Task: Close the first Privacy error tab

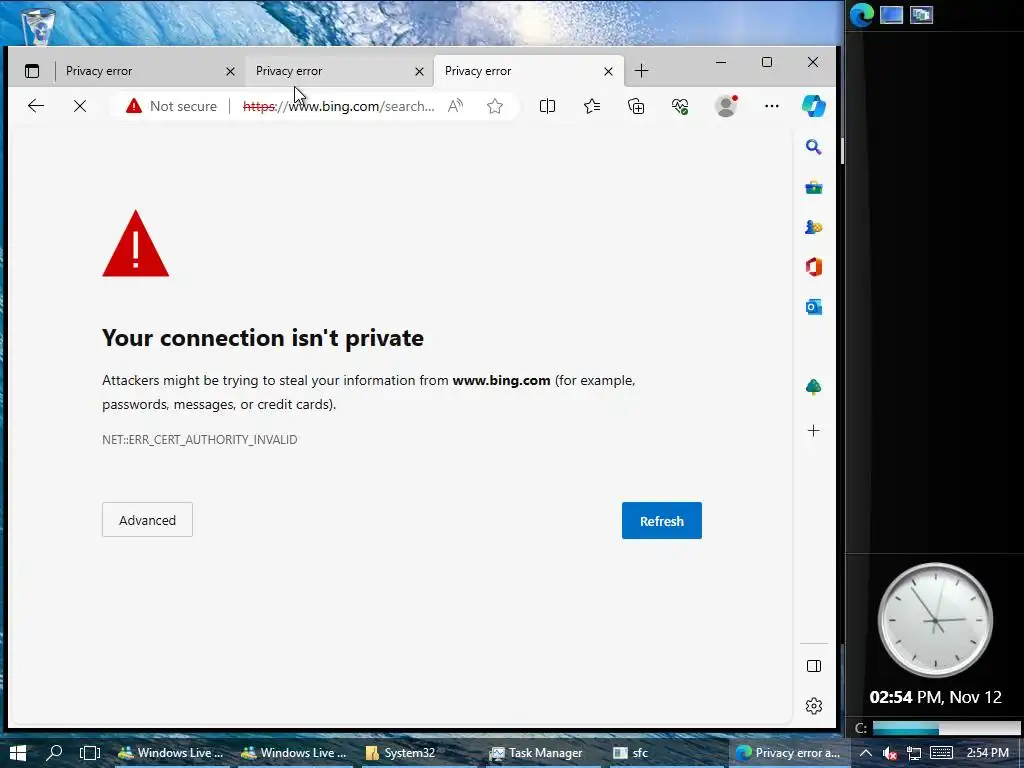Action: 230,71
